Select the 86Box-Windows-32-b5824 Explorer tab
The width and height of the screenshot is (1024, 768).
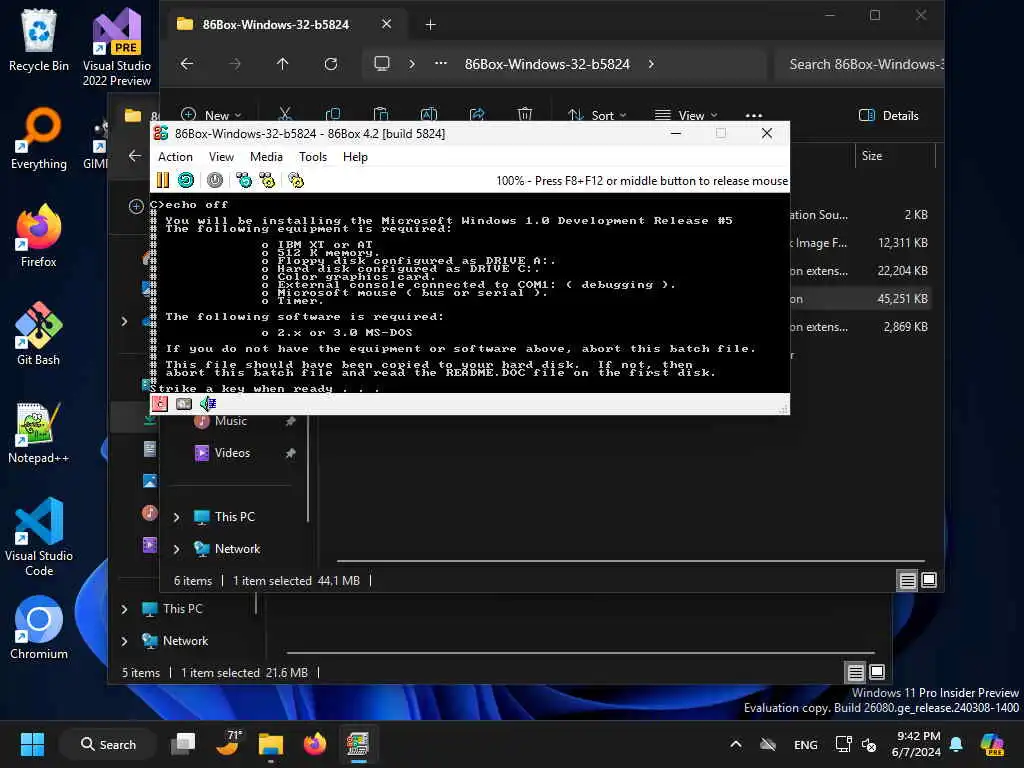pos(285,25)
